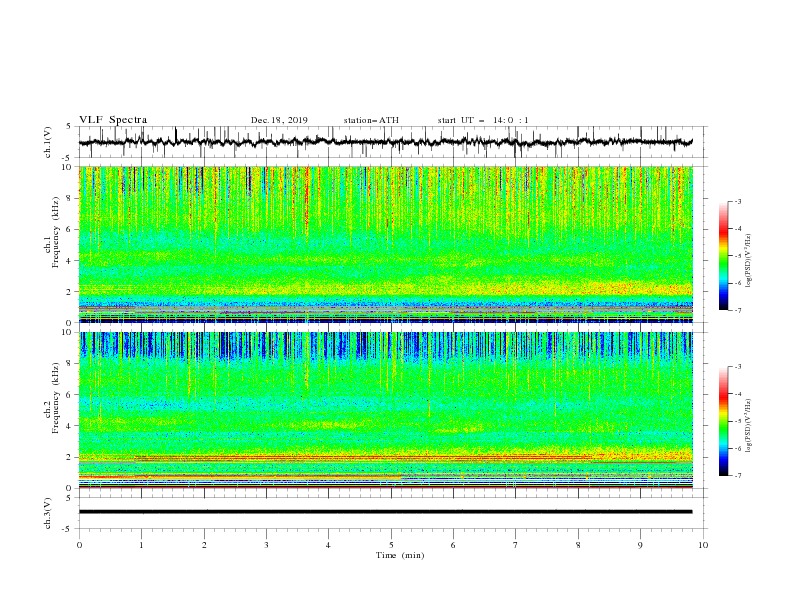
Task: Click the "ch.3(V)" axis label
Action: click(48, 513)
